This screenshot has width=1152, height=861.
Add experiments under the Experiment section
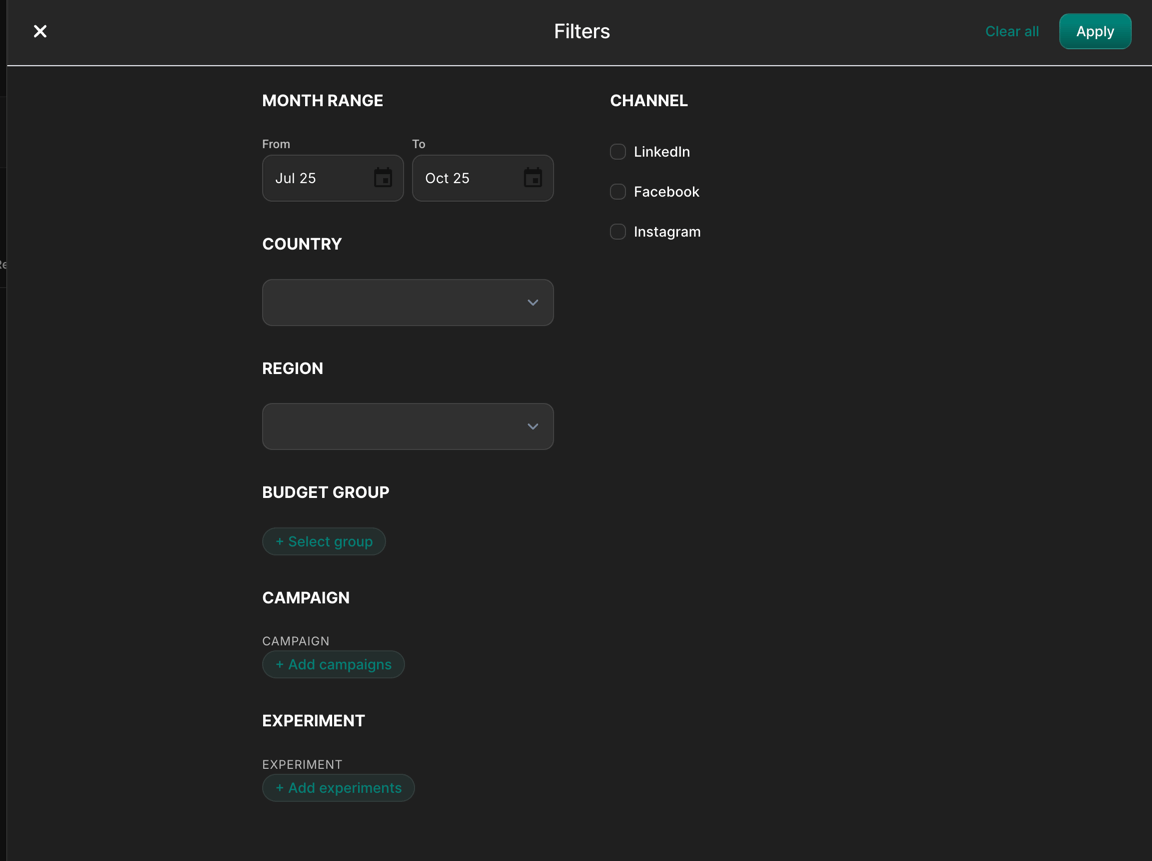point(338,787)
